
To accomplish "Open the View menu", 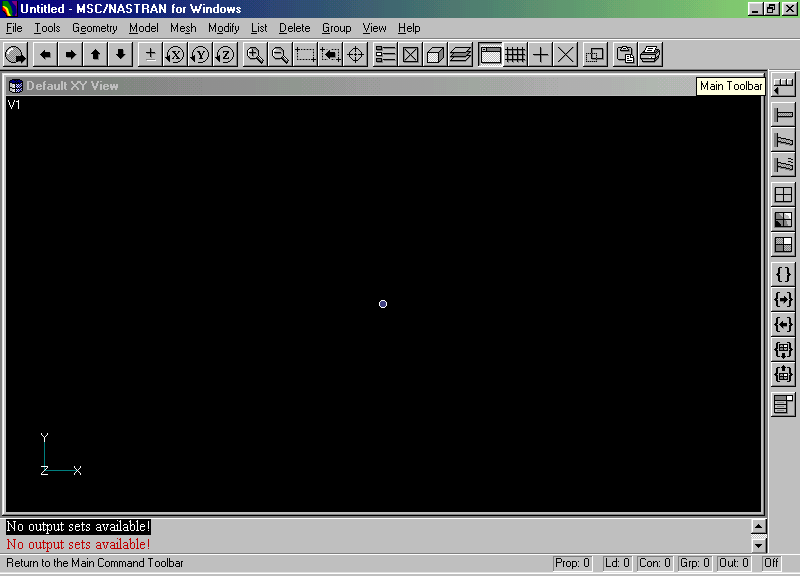I will (x=374, y=28).
